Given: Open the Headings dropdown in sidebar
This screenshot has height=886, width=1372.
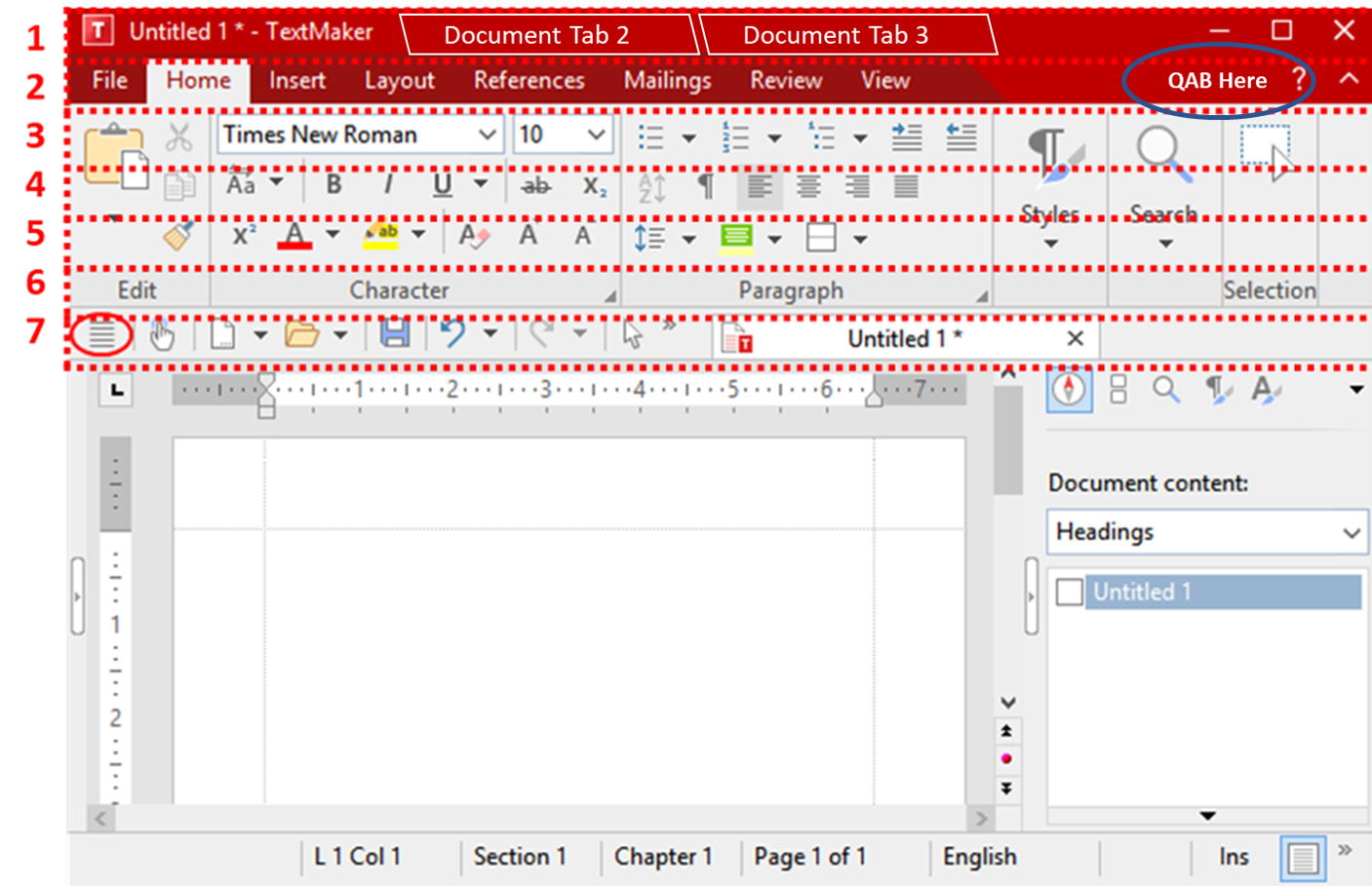Looking at the screenshot, I should tap(1351, 533).
